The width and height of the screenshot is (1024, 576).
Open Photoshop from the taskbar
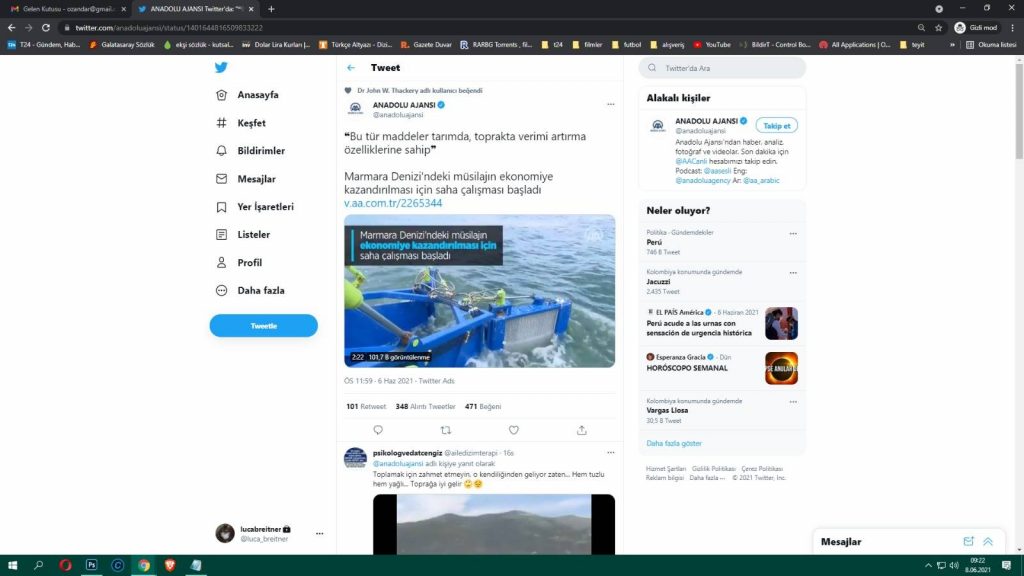(x=91, y=565)
